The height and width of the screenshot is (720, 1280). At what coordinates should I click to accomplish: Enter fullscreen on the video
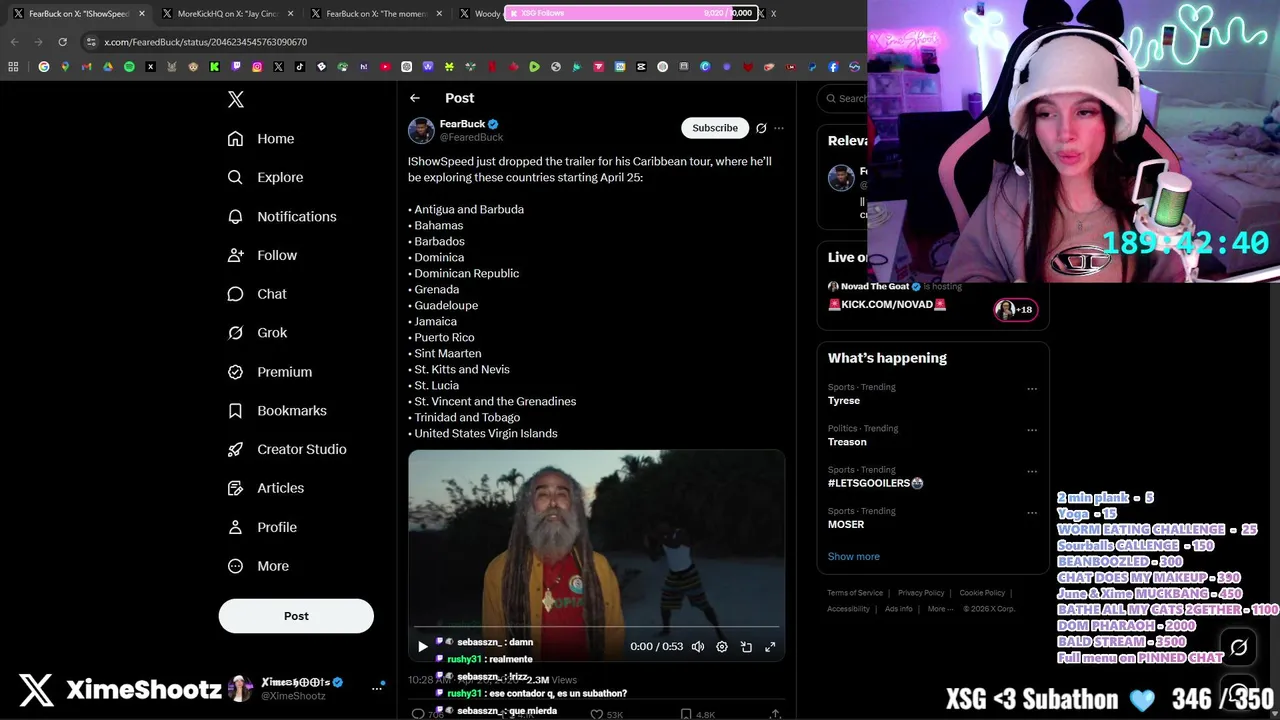(x=770, y=647)
